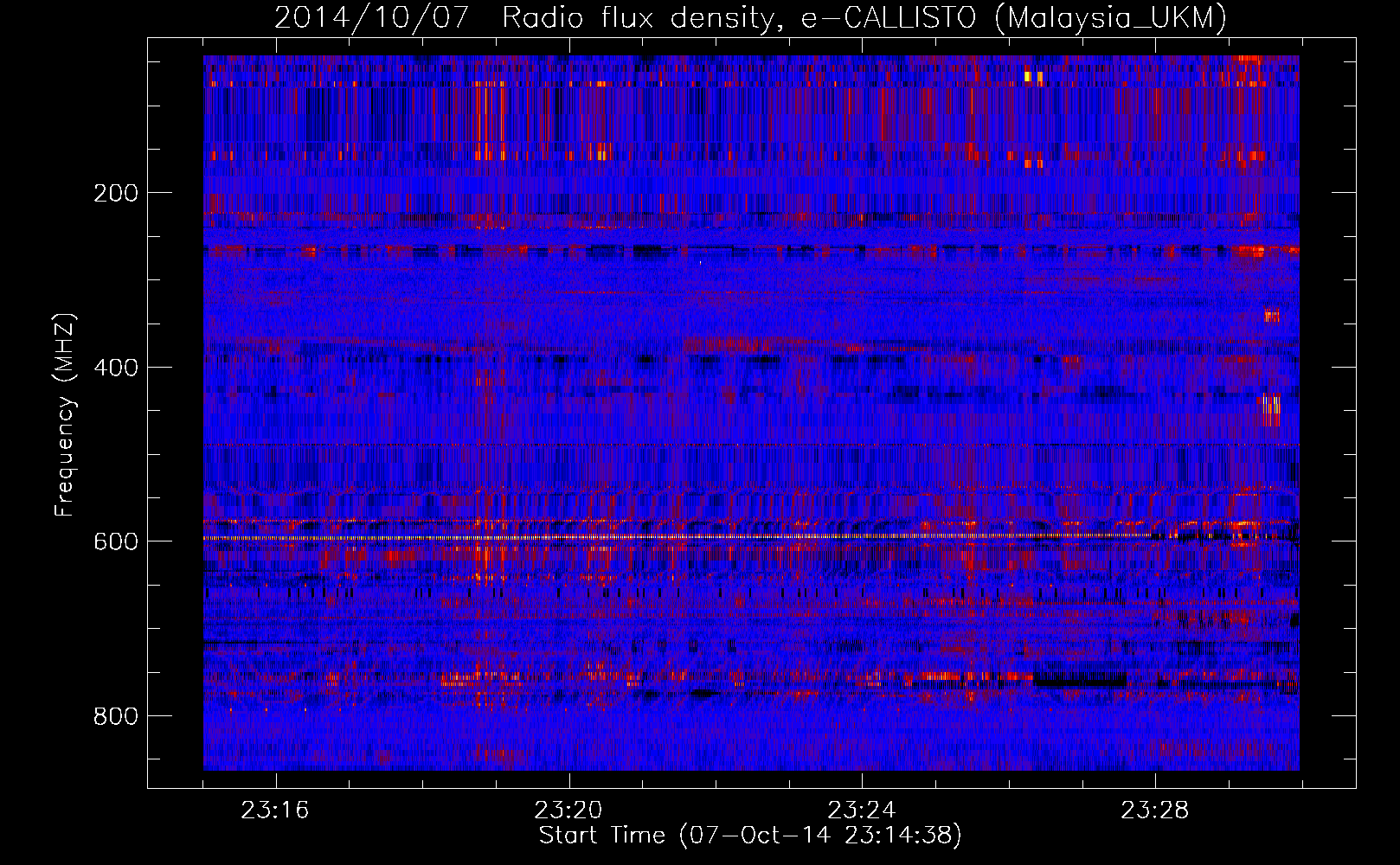
Task: Click the '600' frequency tick label
Action: pyautogui.click(x=116, y=541)
